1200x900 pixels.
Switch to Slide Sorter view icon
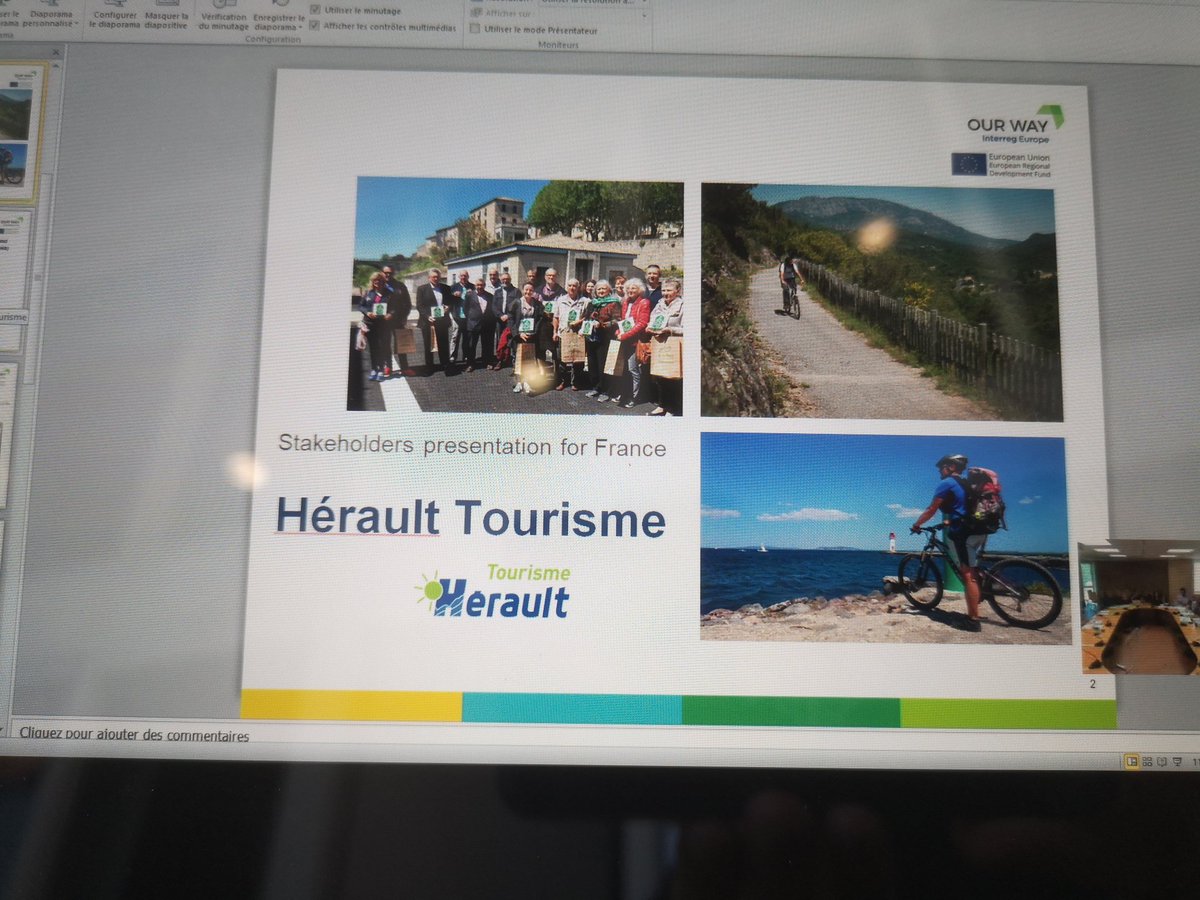[x=1149, y=762]
